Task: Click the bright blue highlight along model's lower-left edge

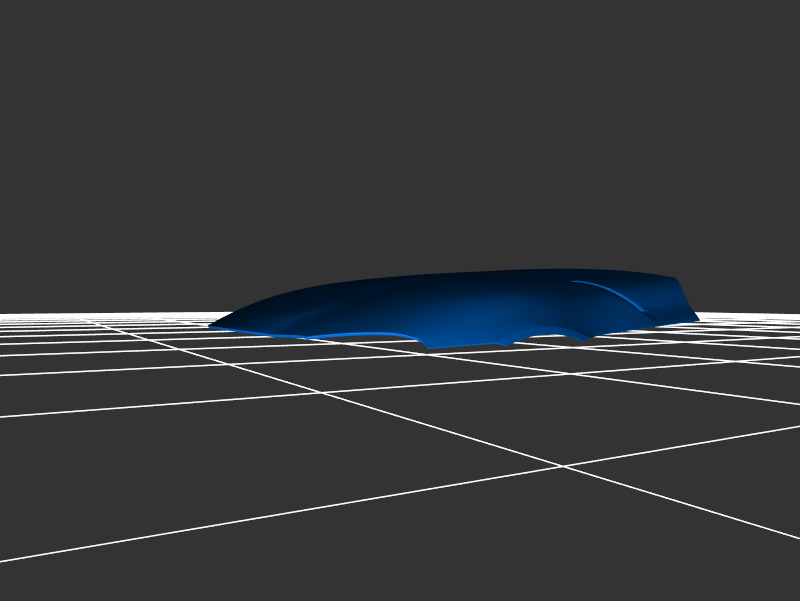Action: (360, 335)
